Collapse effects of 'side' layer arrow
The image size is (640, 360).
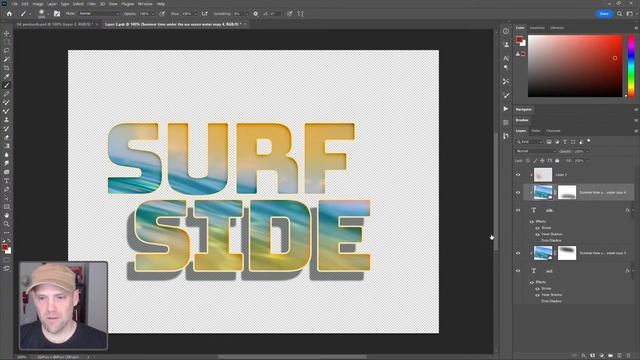(x=633, y=210)
